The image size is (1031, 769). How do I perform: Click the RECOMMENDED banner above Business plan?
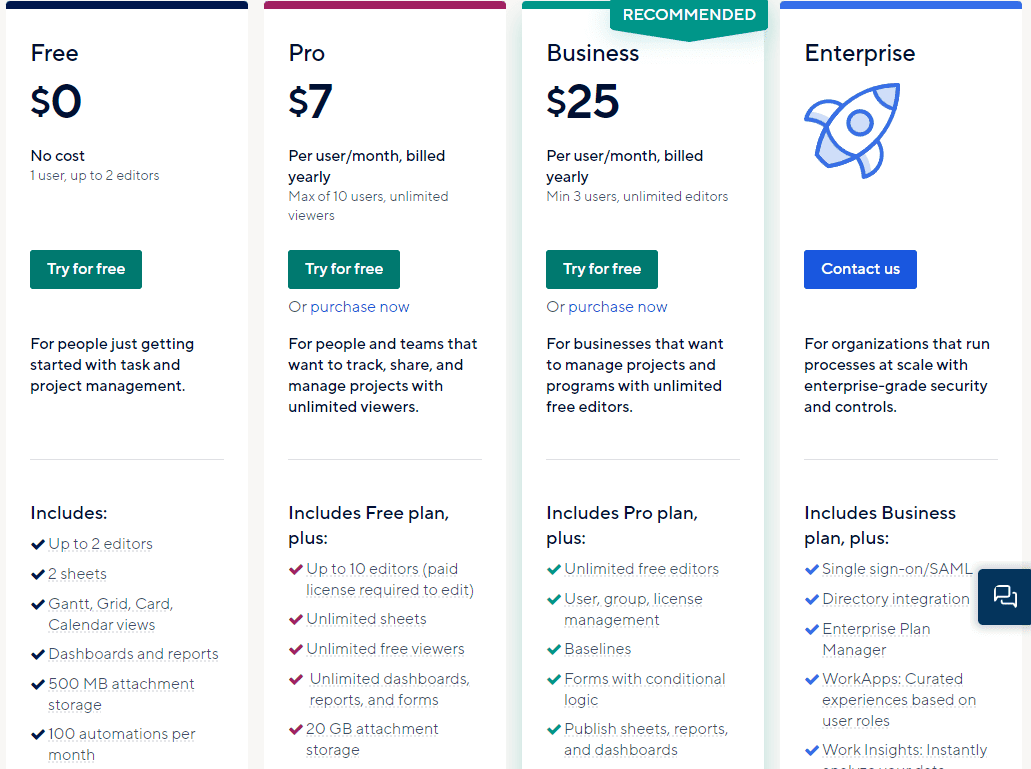pyautogui.click(x=688, y=15)
